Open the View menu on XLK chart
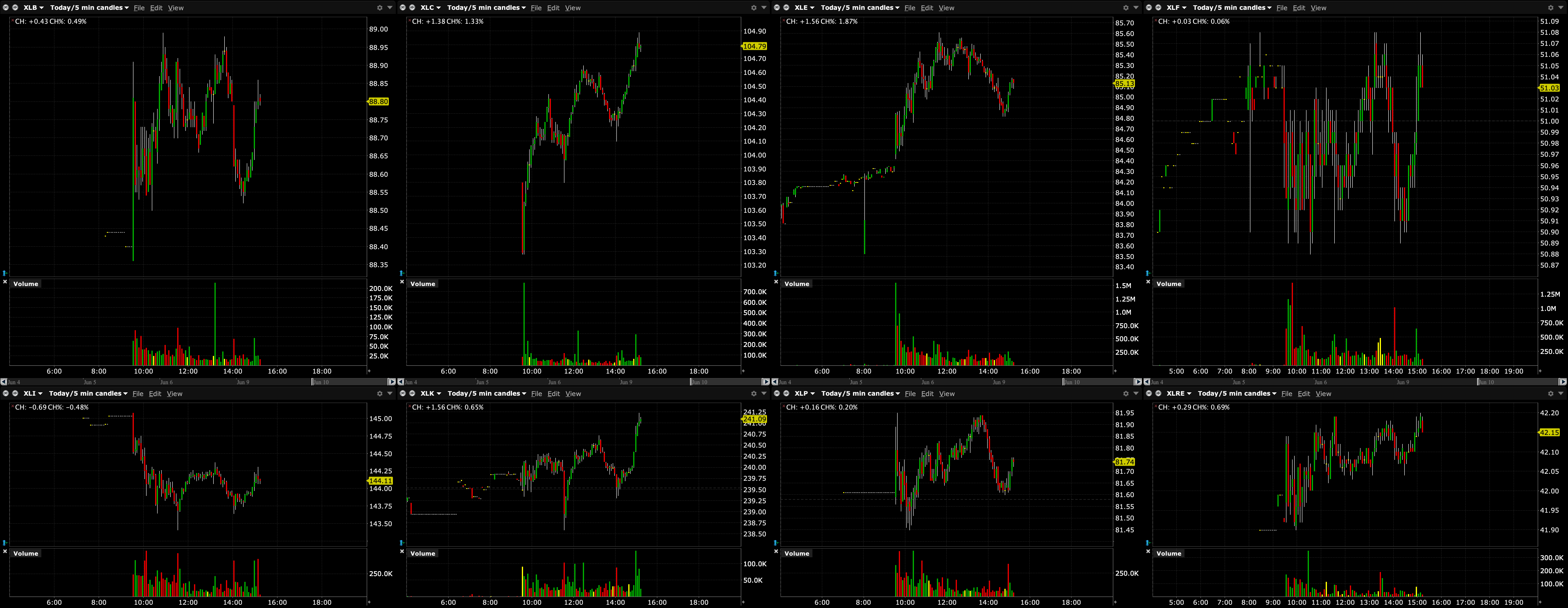This screenshot has width=1568, height=608. [x=573, y=394]
